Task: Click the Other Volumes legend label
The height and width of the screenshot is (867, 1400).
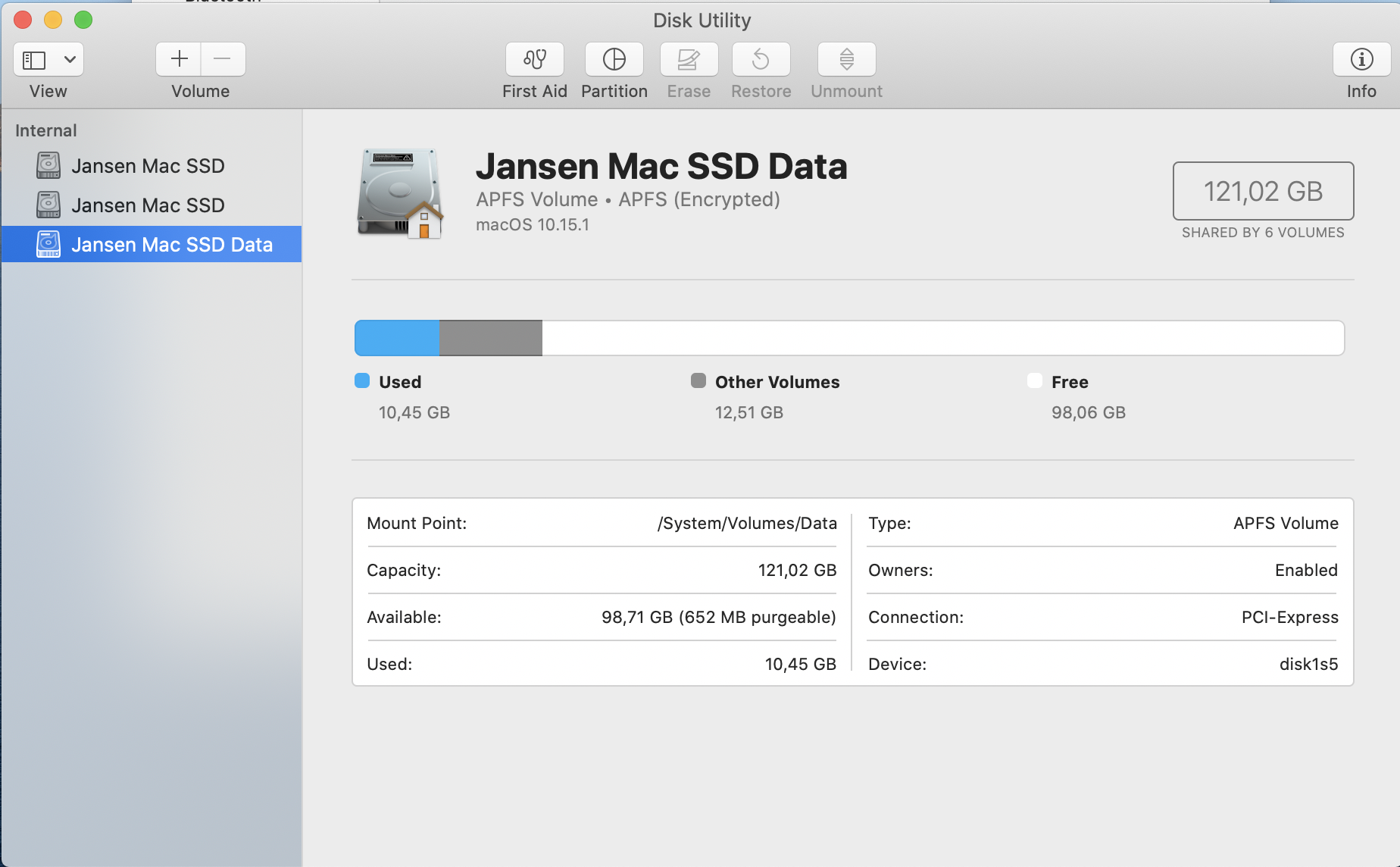Action: point(777,382)
